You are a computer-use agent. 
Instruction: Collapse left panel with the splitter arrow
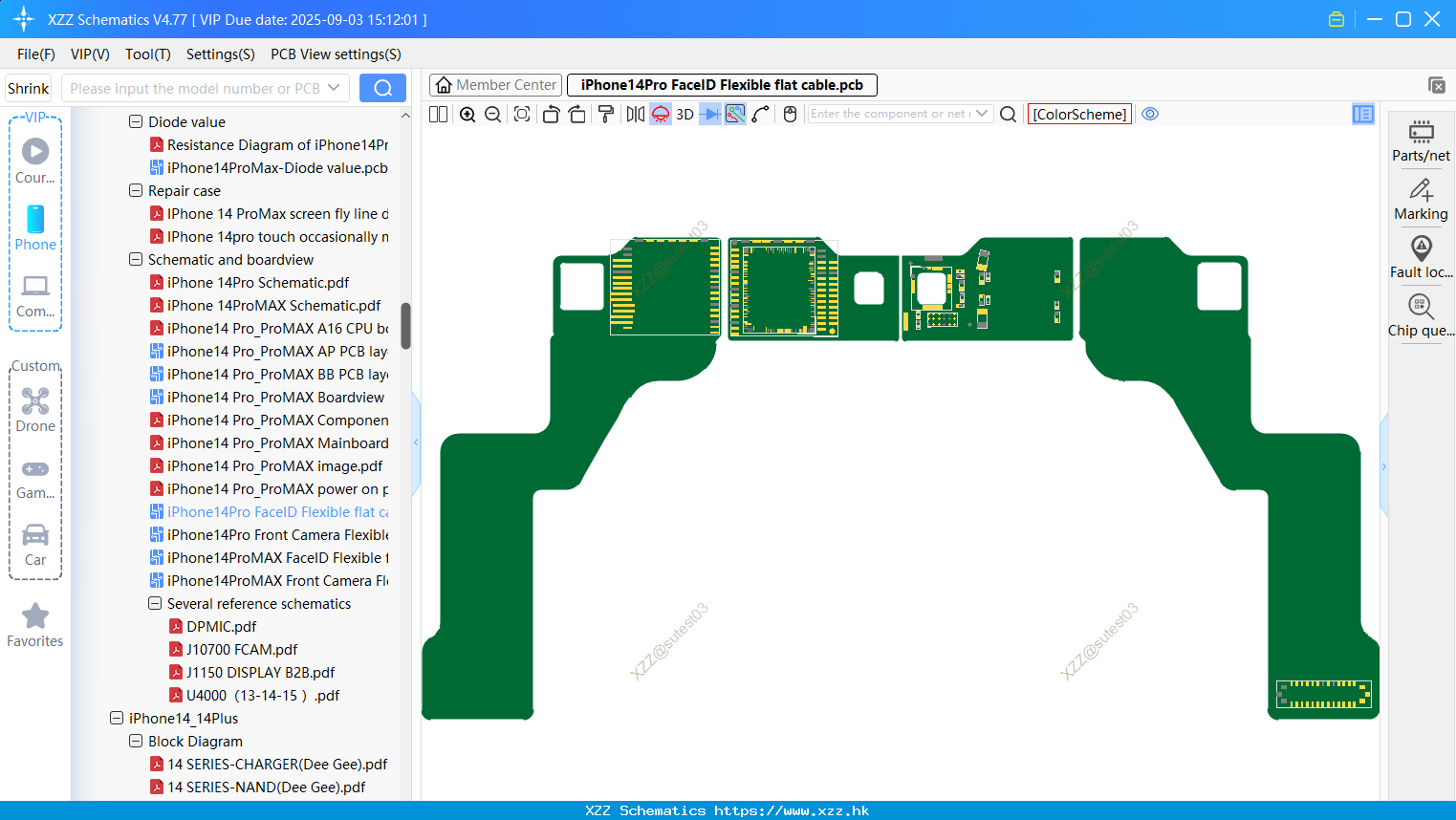(416, 442)
